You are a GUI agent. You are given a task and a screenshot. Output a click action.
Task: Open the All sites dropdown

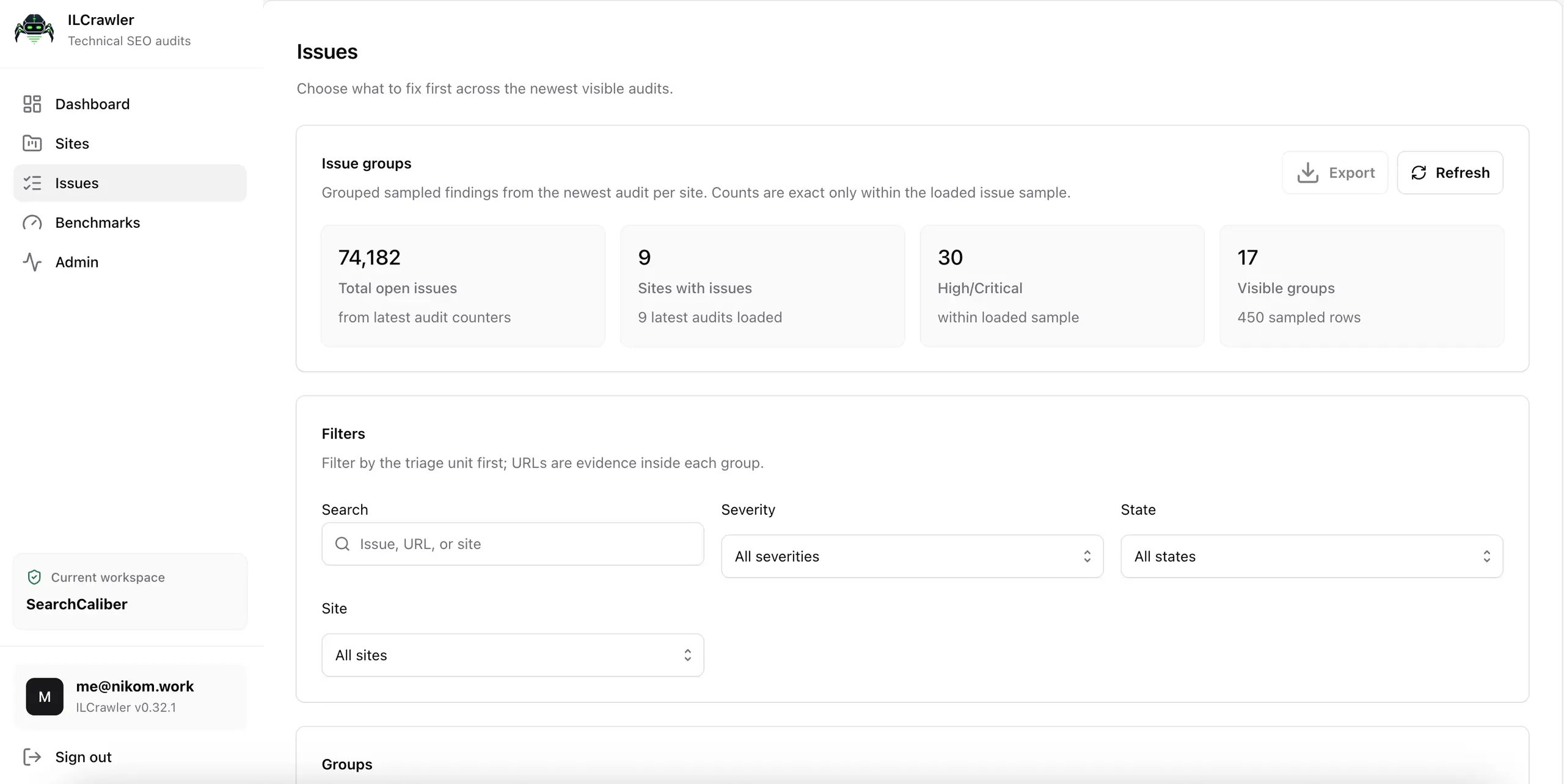tap(513, 655)
